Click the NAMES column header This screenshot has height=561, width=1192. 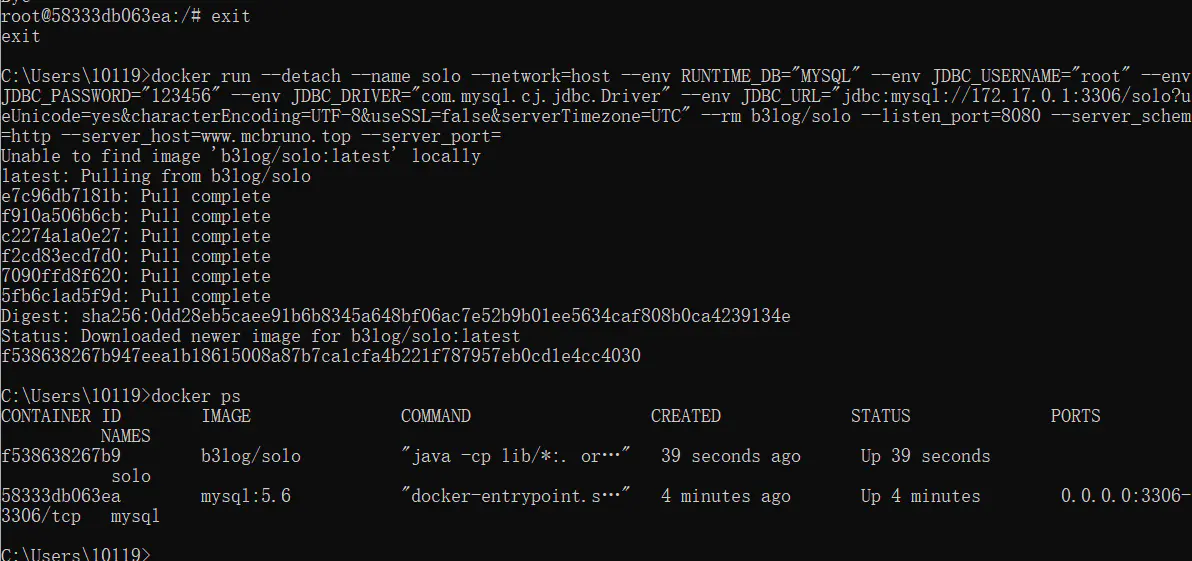point(126,436)
